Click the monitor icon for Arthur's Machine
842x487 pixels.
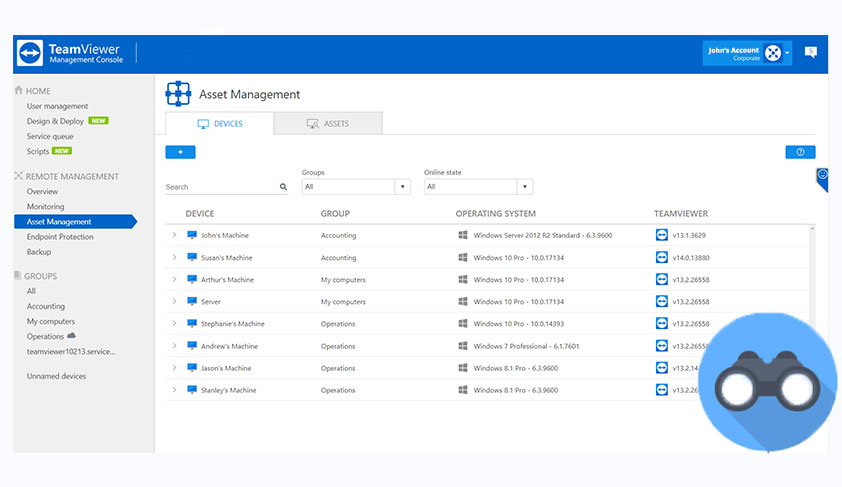point(192,279)
